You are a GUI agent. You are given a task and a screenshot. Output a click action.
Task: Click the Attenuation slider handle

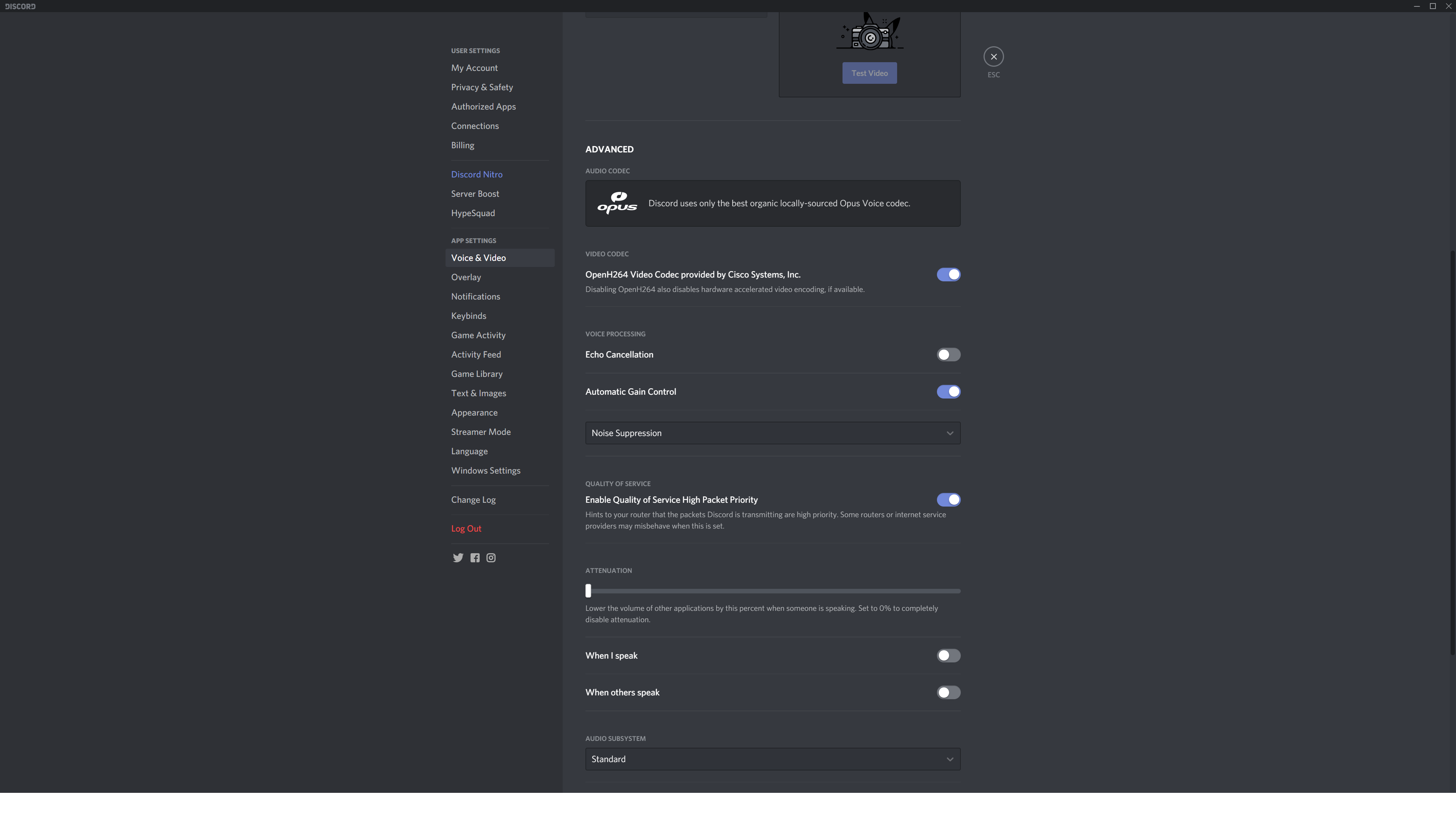[x=588, y=591]
